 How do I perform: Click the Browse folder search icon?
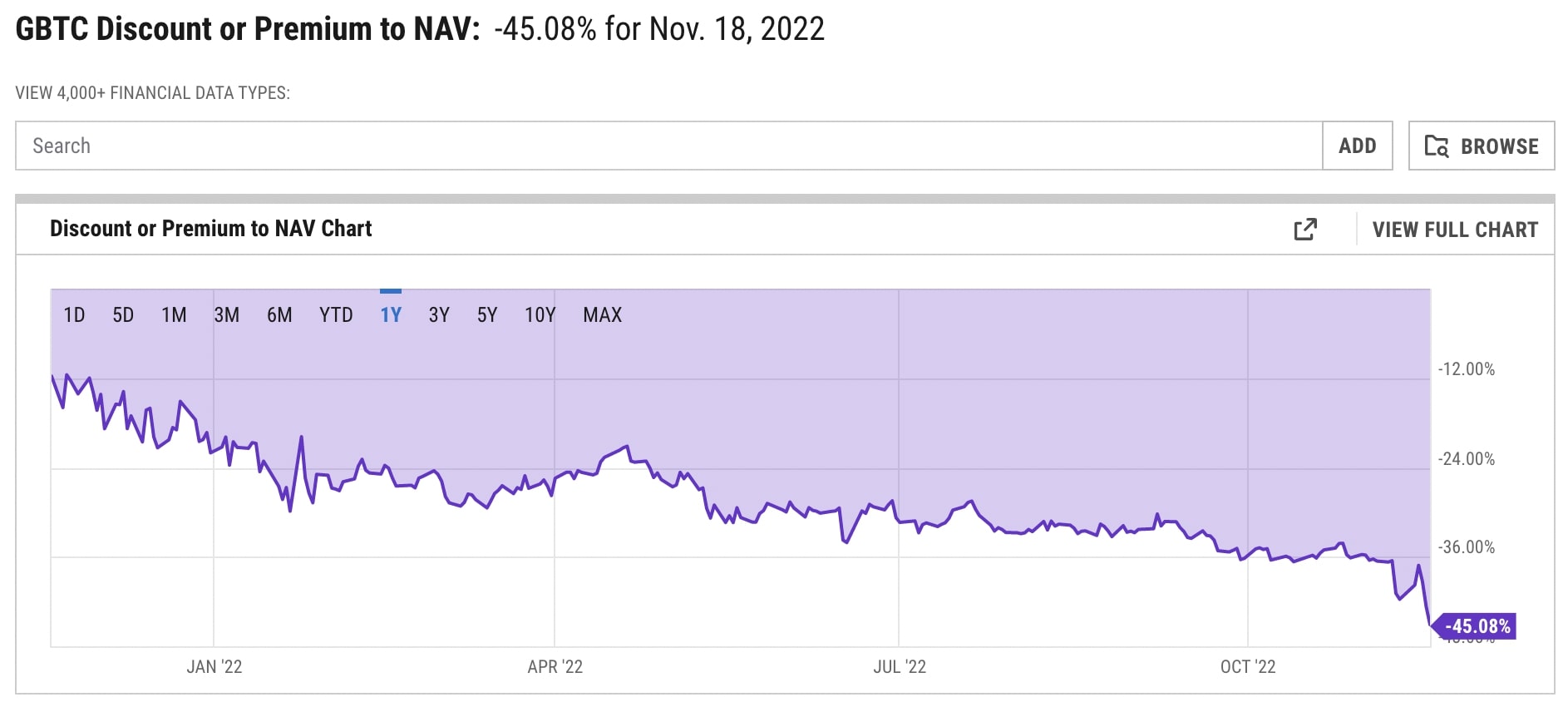pyautogui.click(x=1436, y=146)
